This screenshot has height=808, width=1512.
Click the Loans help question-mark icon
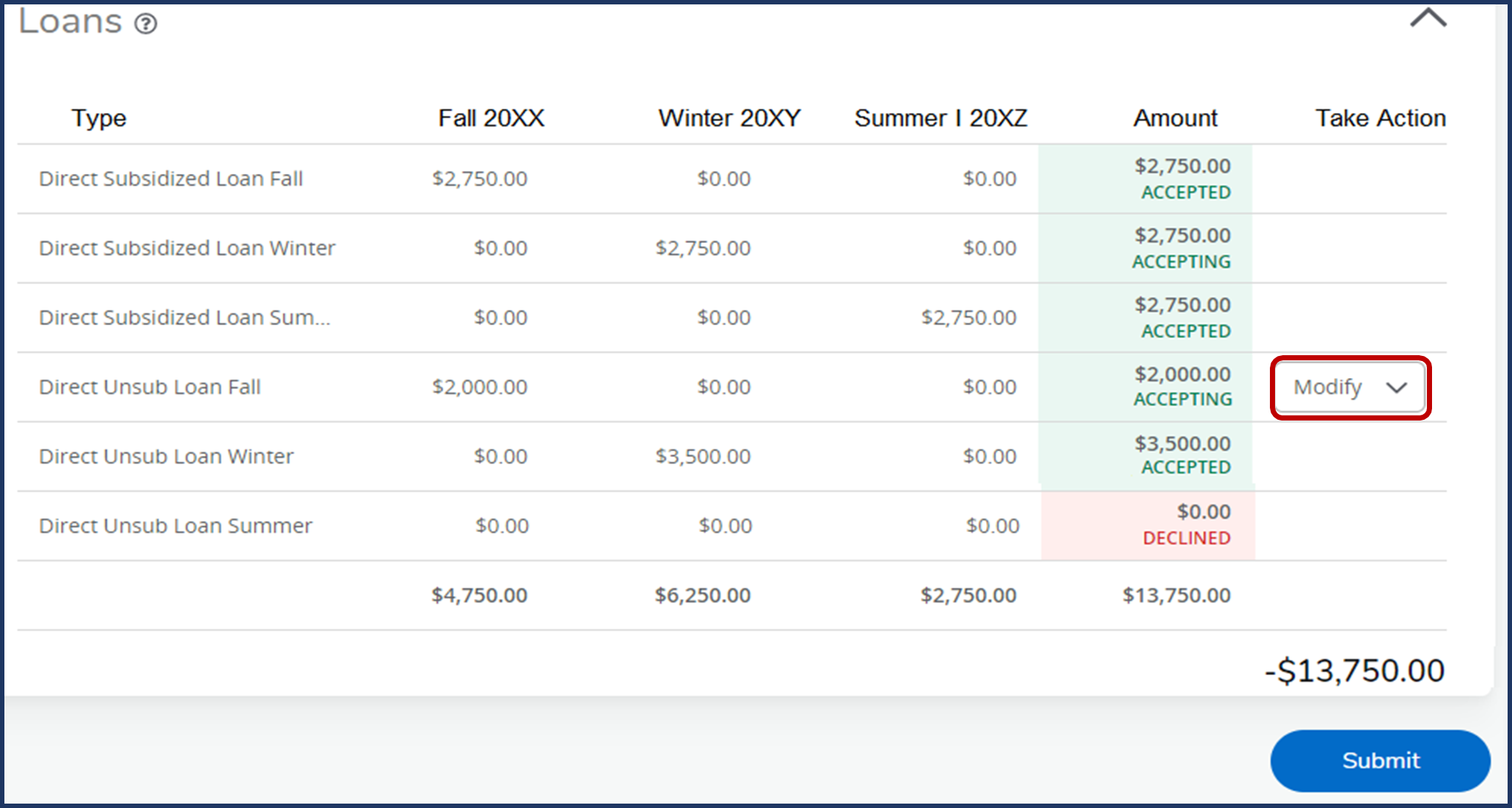click(146, 24)
